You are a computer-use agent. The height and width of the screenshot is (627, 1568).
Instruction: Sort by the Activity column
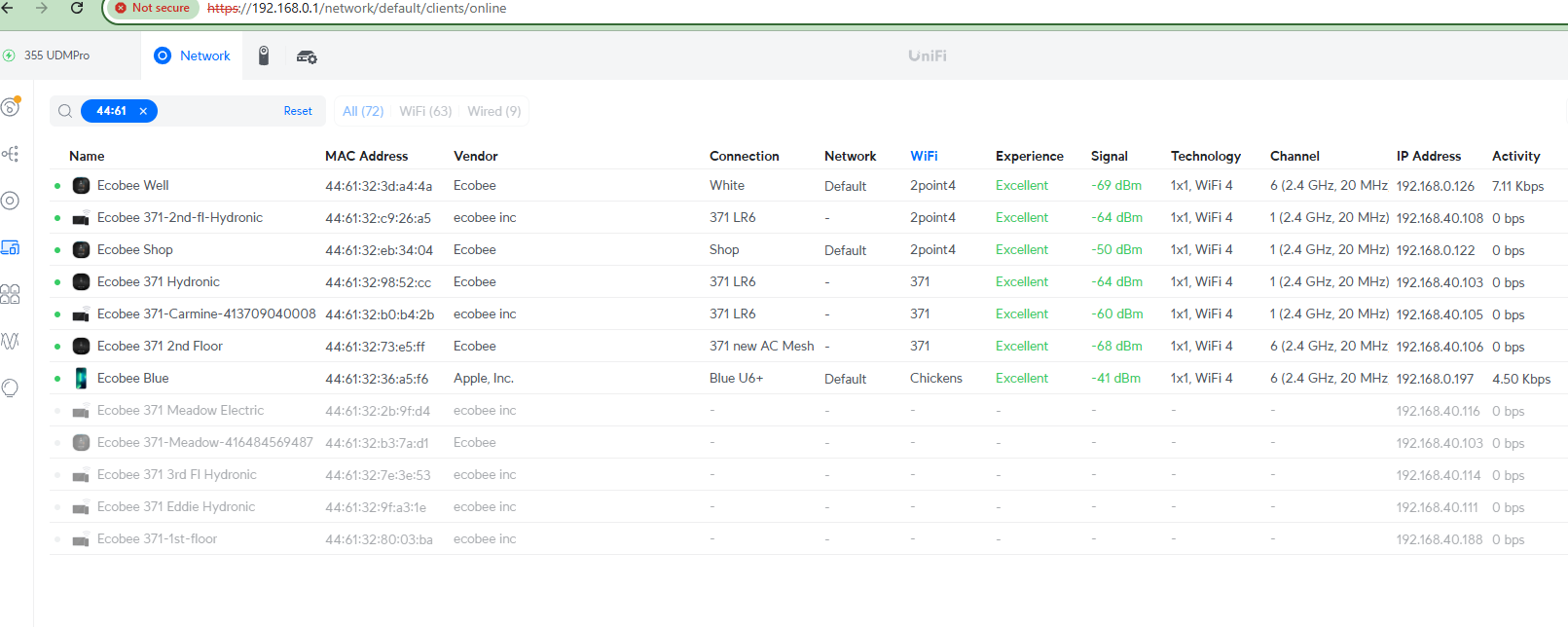coord(1516,156)
